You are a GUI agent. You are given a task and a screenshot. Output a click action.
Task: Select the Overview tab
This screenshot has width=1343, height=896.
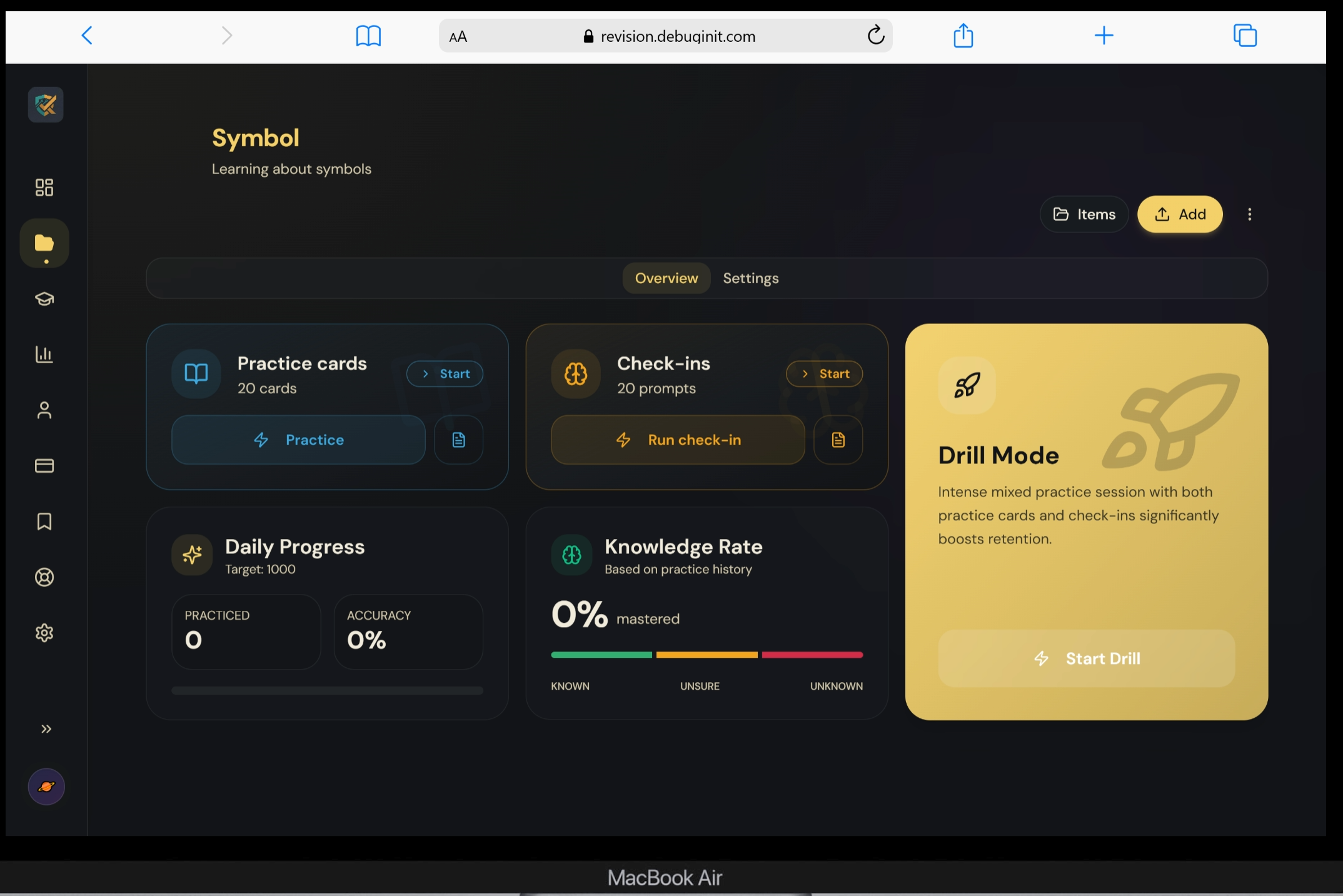(x=666, y=278)
